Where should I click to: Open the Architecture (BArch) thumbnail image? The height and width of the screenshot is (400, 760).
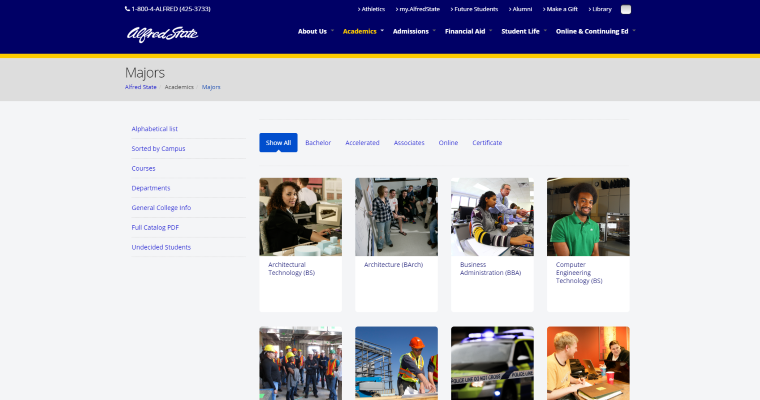[x=396, y=216]
